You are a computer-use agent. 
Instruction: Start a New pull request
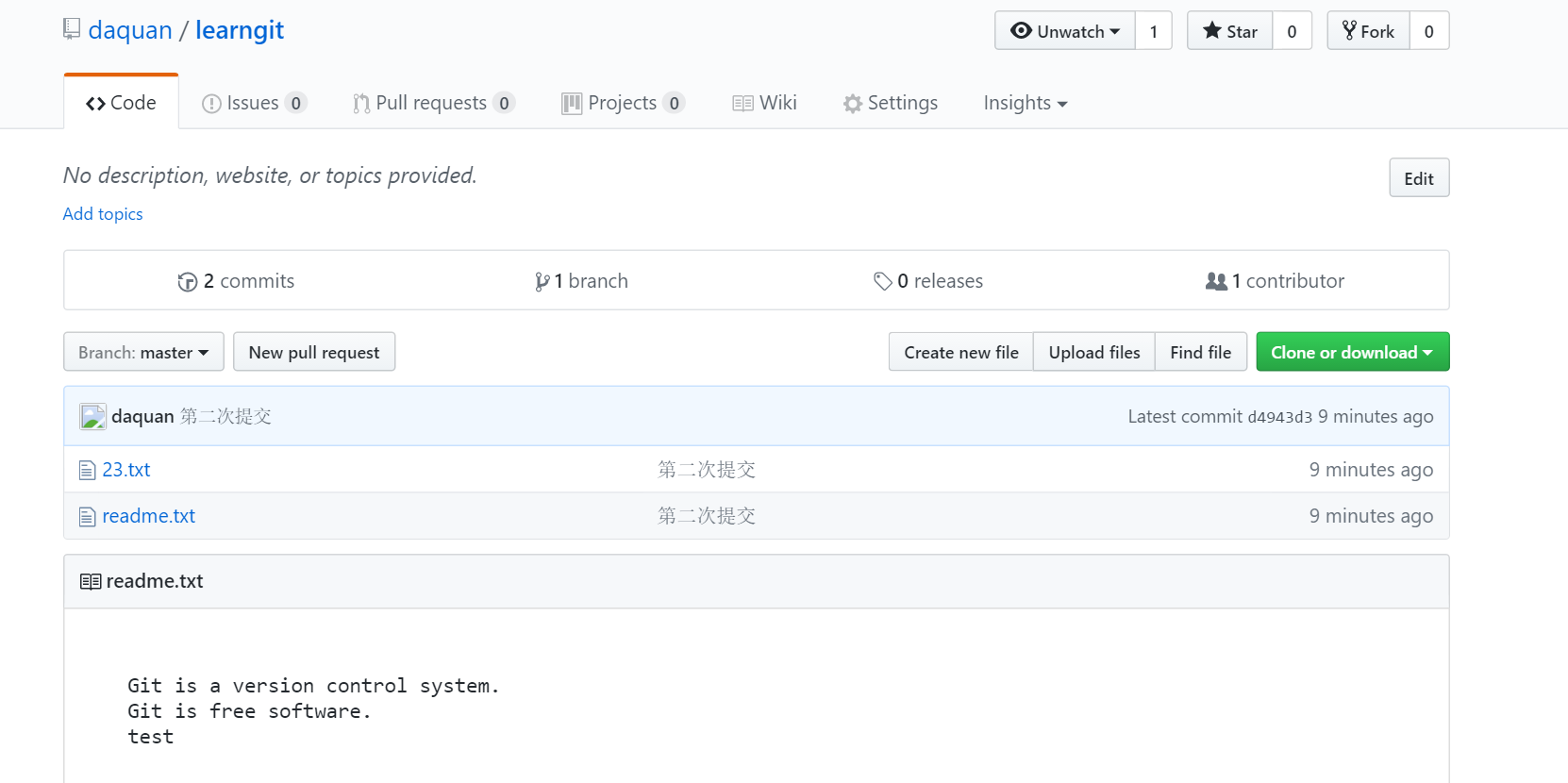pos(314,352)
